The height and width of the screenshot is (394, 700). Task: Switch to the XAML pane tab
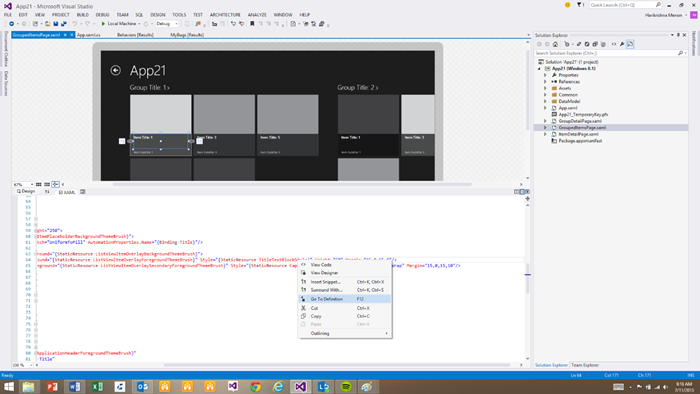click(67, 192)
